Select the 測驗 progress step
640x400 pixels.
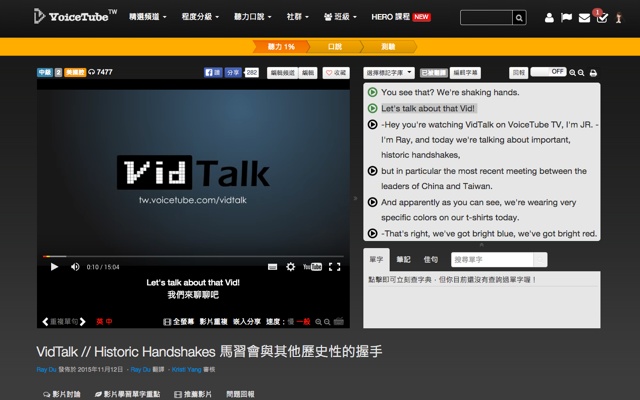tap(388, 47)
